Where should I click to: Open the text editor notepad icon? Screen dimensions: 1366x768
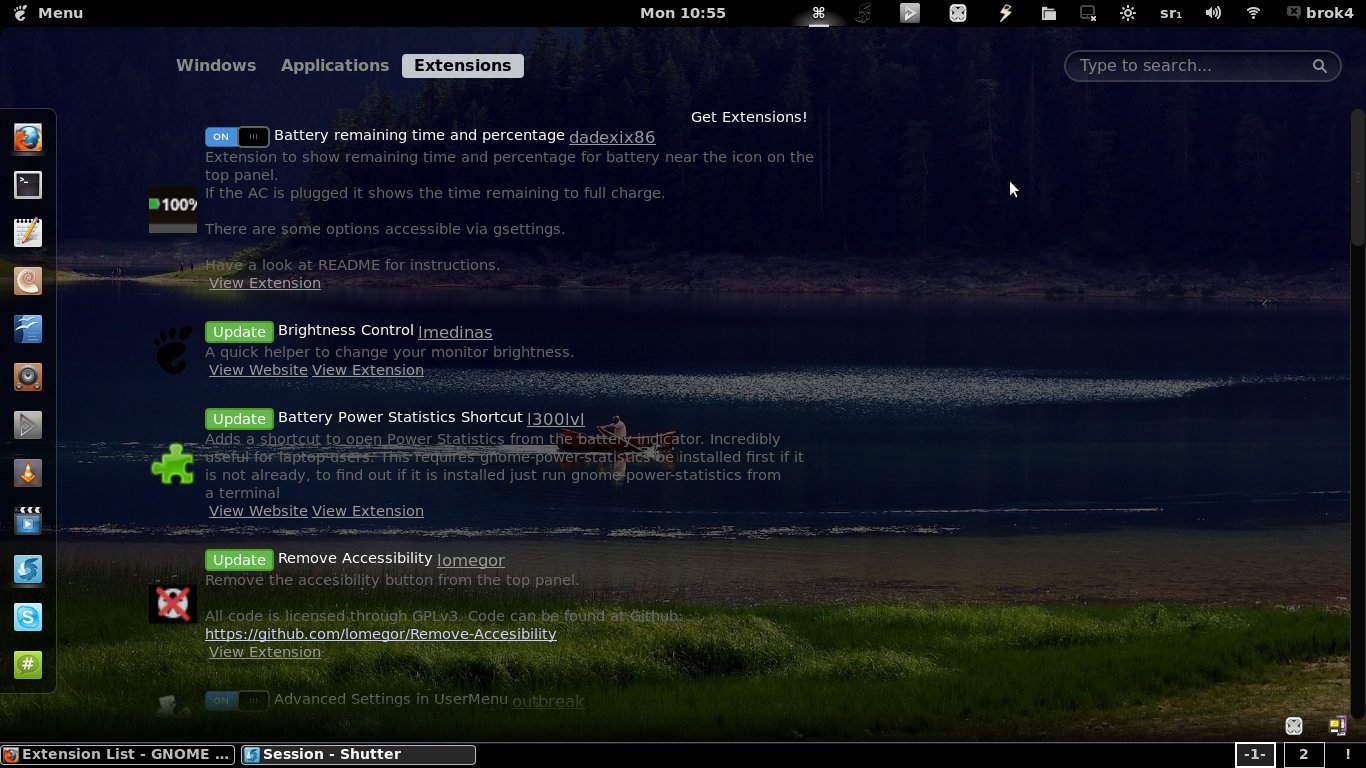[x=28, y=233]
